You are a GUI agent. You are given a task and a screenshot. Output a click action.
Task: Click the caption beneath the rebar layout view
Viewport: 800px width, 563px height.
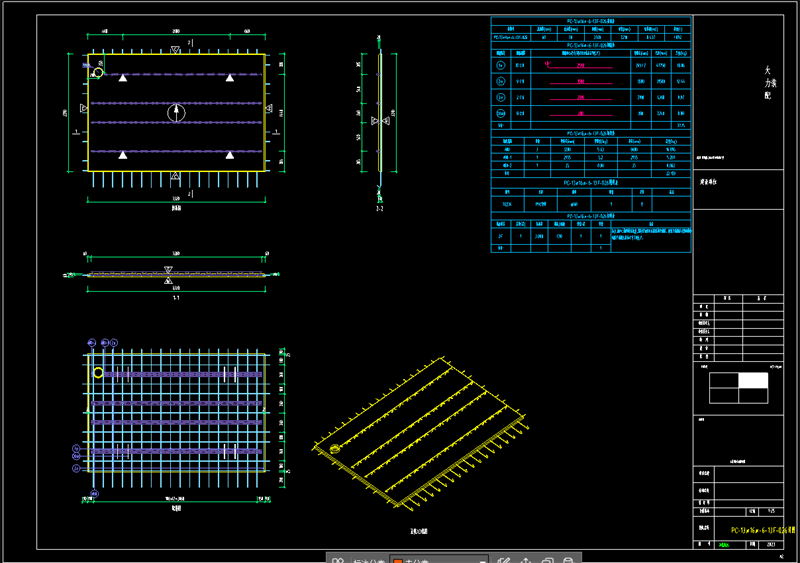pos(176,508)
